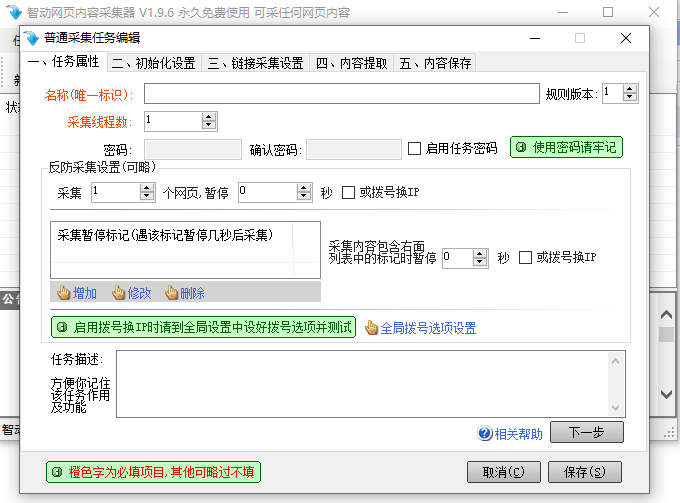This screenshot has height=503, width=680.
Task: Minimize the 普通采集任务编辑 dialog
Action: click(535, 38)
